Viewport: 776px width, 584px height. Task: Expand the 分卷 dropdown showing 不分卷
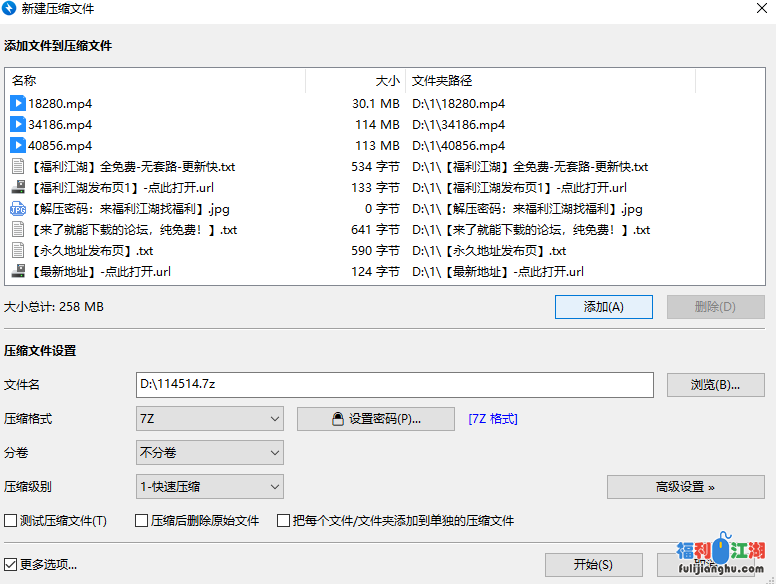pyautogui.click(x=210, y=453)
